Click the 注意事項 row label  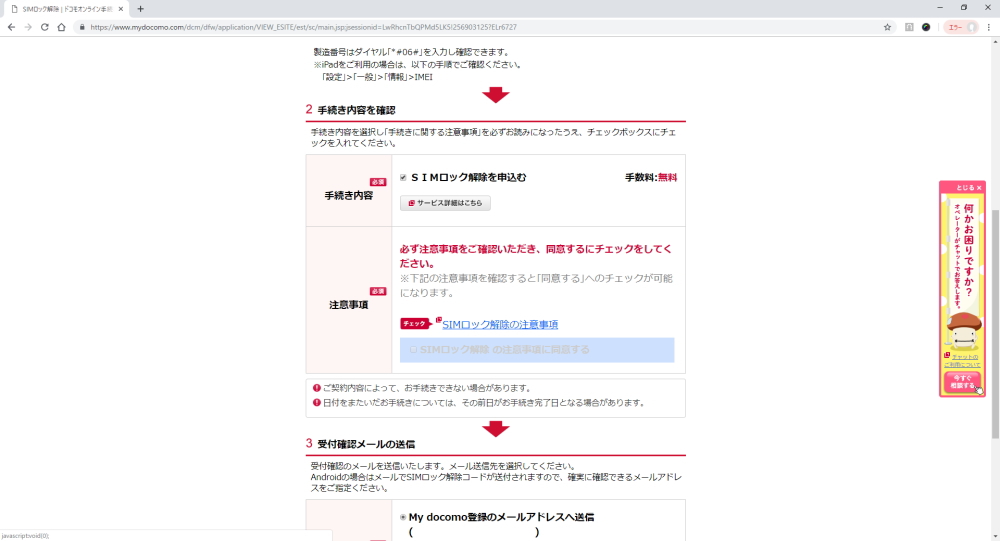(x=348, y=305)
